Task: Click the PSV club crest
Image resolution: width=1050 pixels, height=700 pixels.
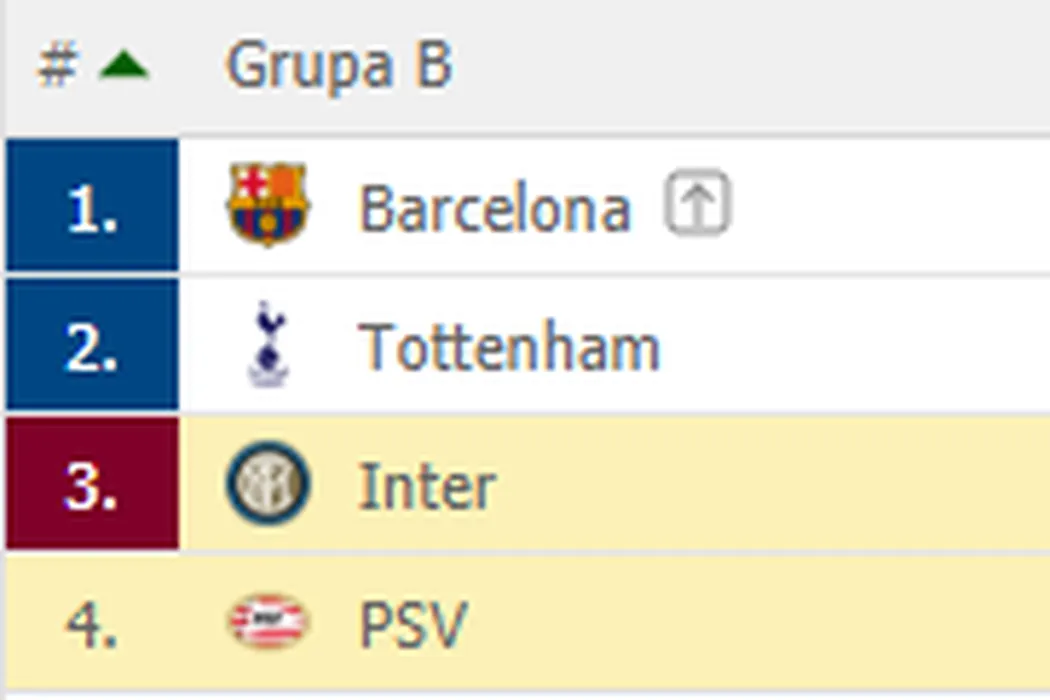Action: tap(267, 622)
